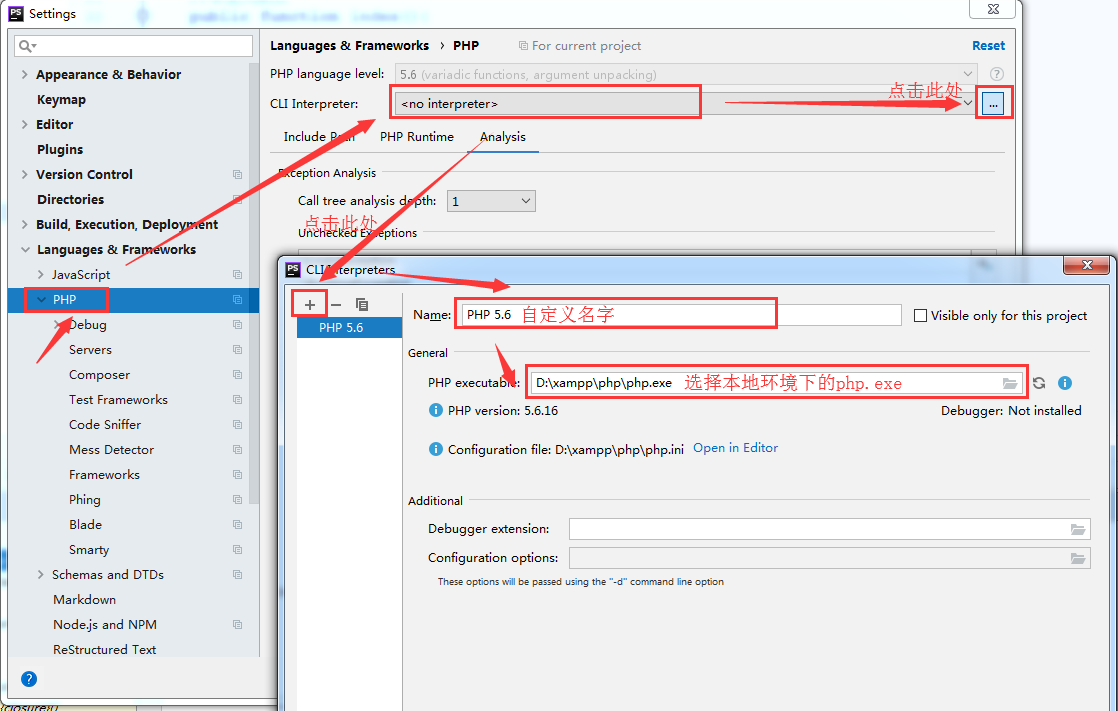Expand Schemas and DTDs node
Screen dimensions: 1118x711
coord(41,574)
